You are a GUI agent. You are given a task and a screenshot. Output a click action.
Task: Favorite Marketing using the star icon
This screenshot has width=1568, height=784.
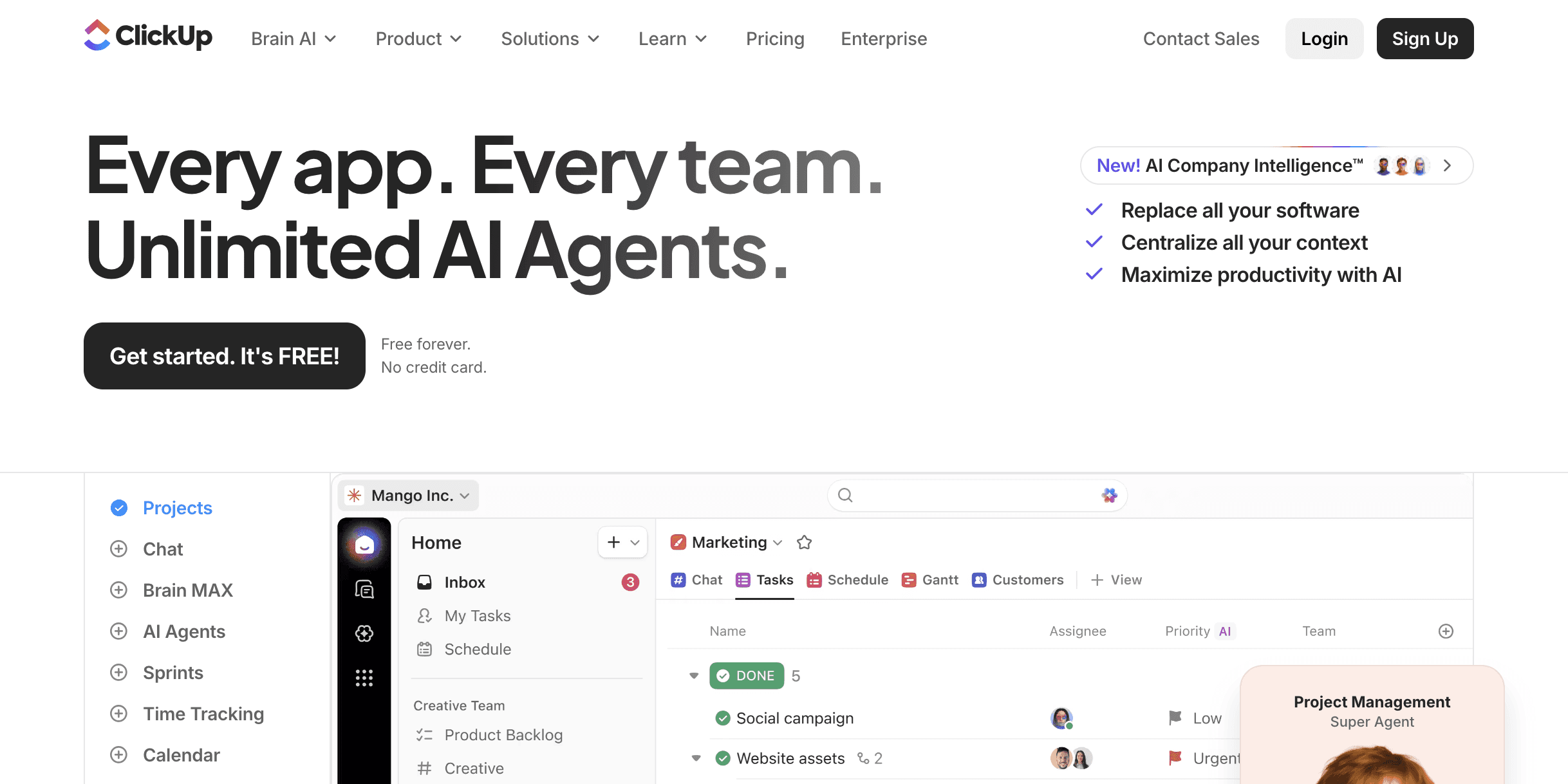(x=804, y=543)
